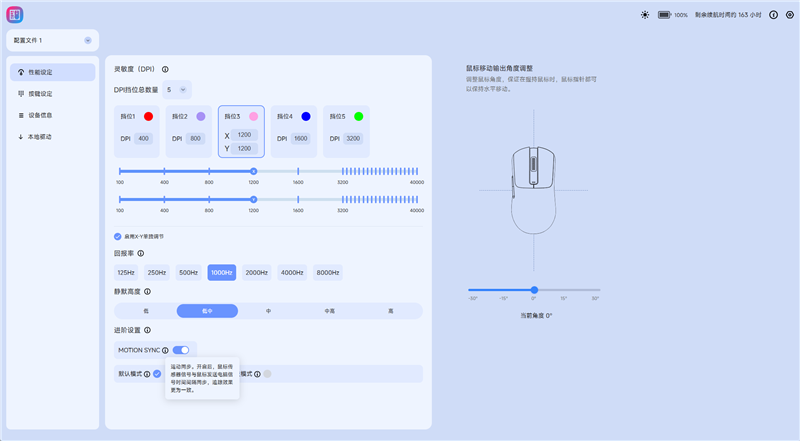
Task: Set silent height to 中
Action: pyautogui.click(x=268, y=311)
